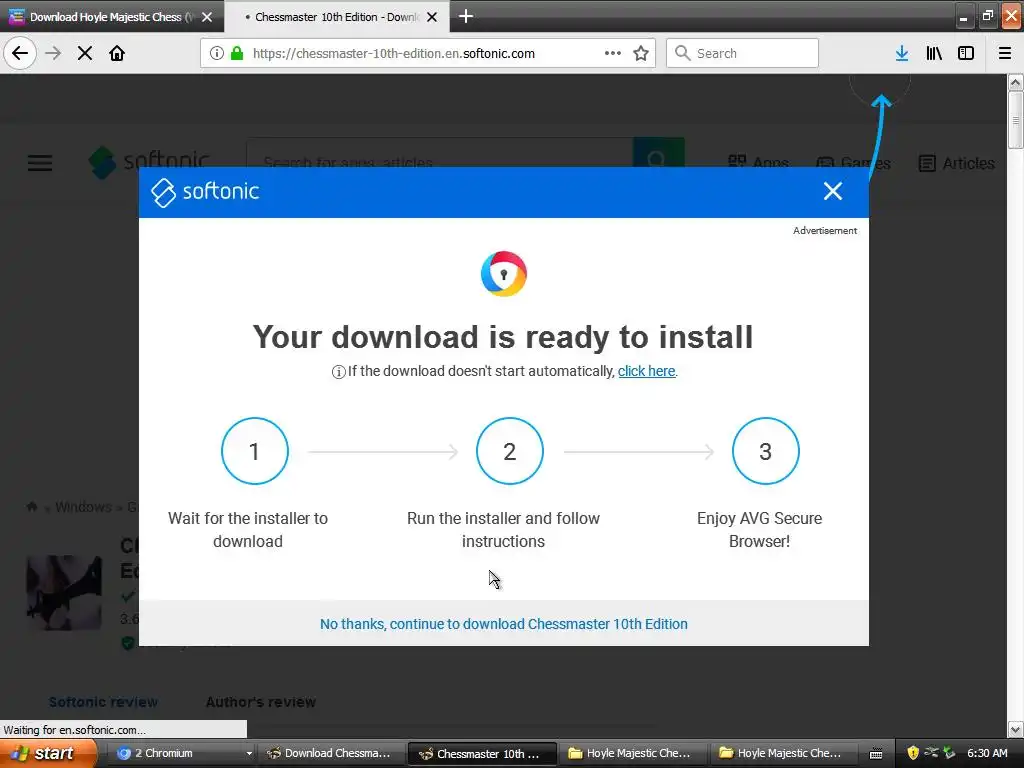The height and width of the screenshot is (768, 1024).
Task: Click the Softonic logo in popup header
Action: pyautogui.click(x=205, y=192)
